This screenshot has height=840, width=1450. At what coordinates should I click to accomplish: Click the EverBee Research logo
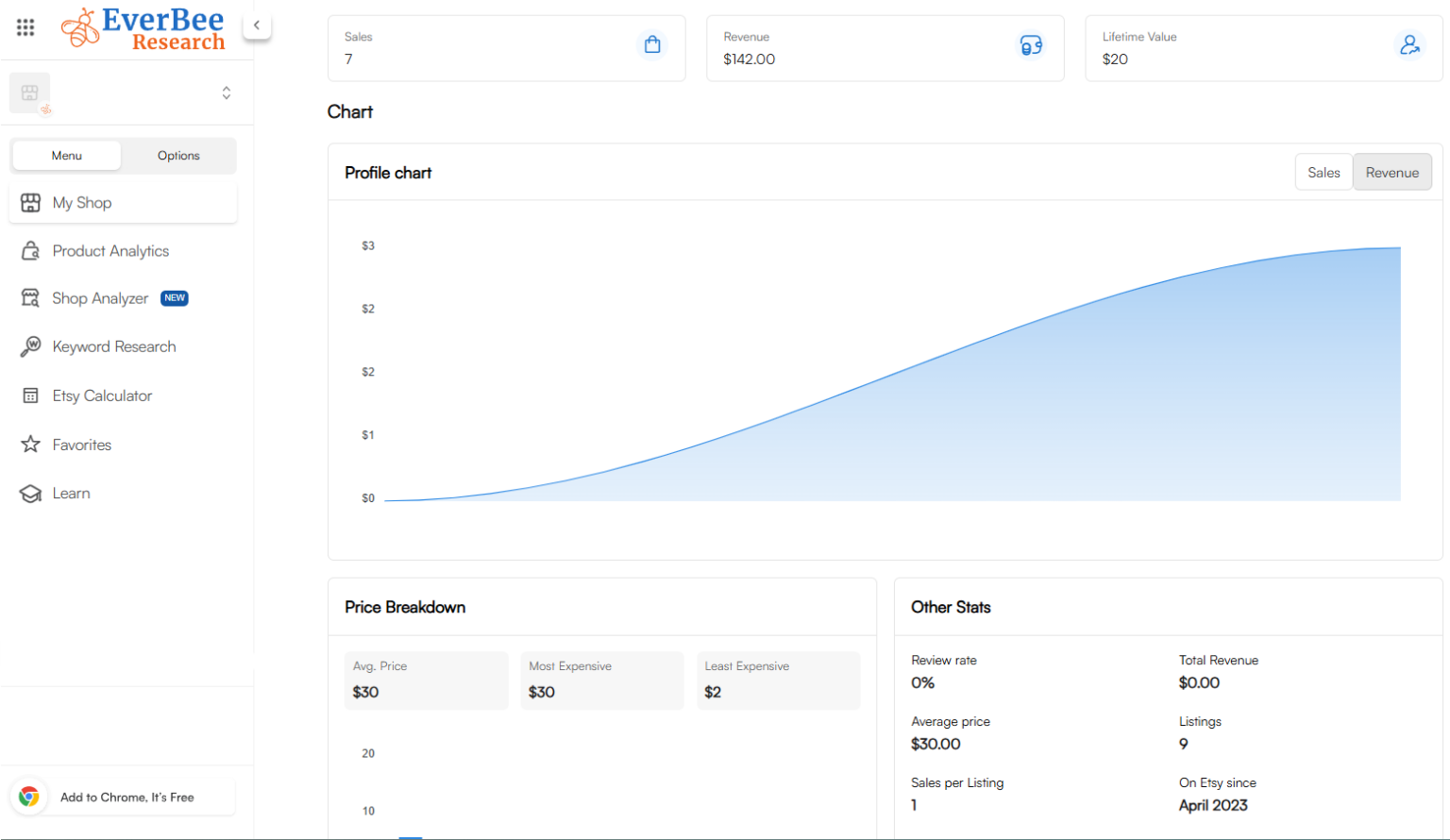[x=143, y=28]
